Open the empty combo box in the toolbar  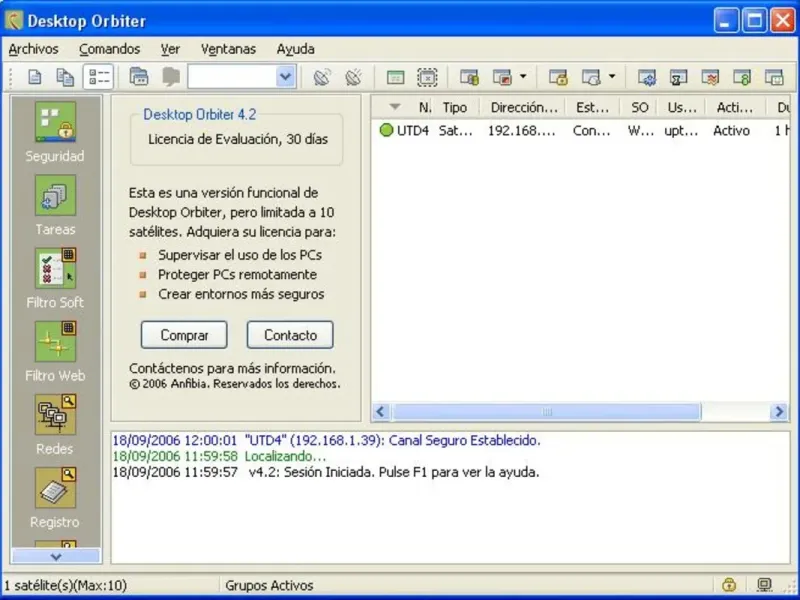click(242, 77)
